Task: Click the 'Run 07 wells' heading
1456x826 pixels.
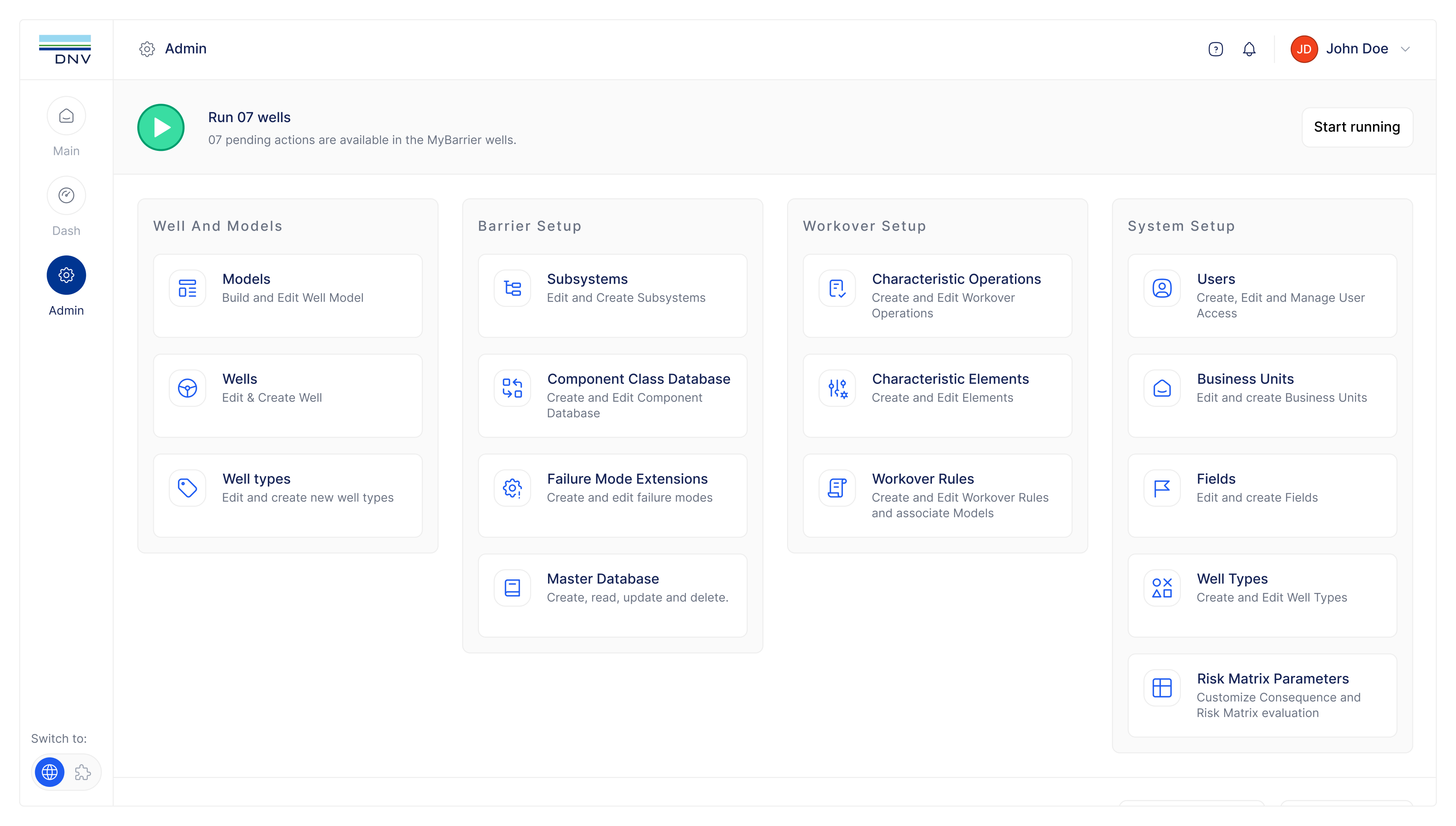Action: click(249, 117)
